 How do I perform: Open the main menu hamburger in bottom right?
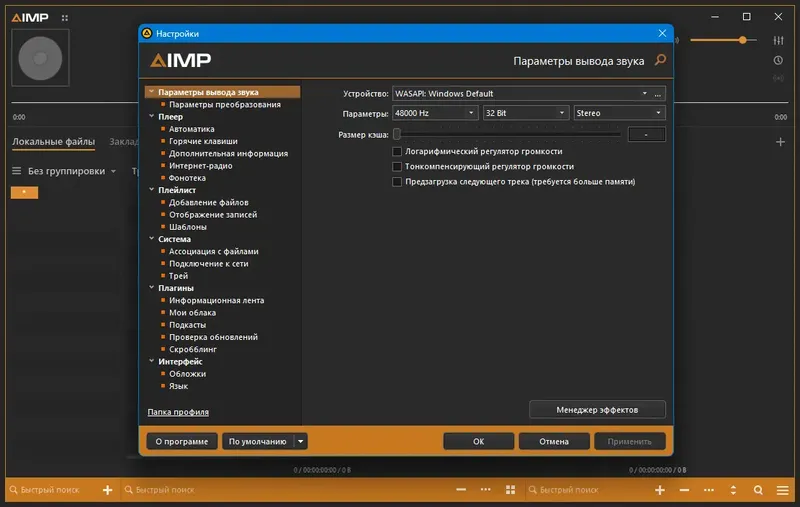pos(783,490)
